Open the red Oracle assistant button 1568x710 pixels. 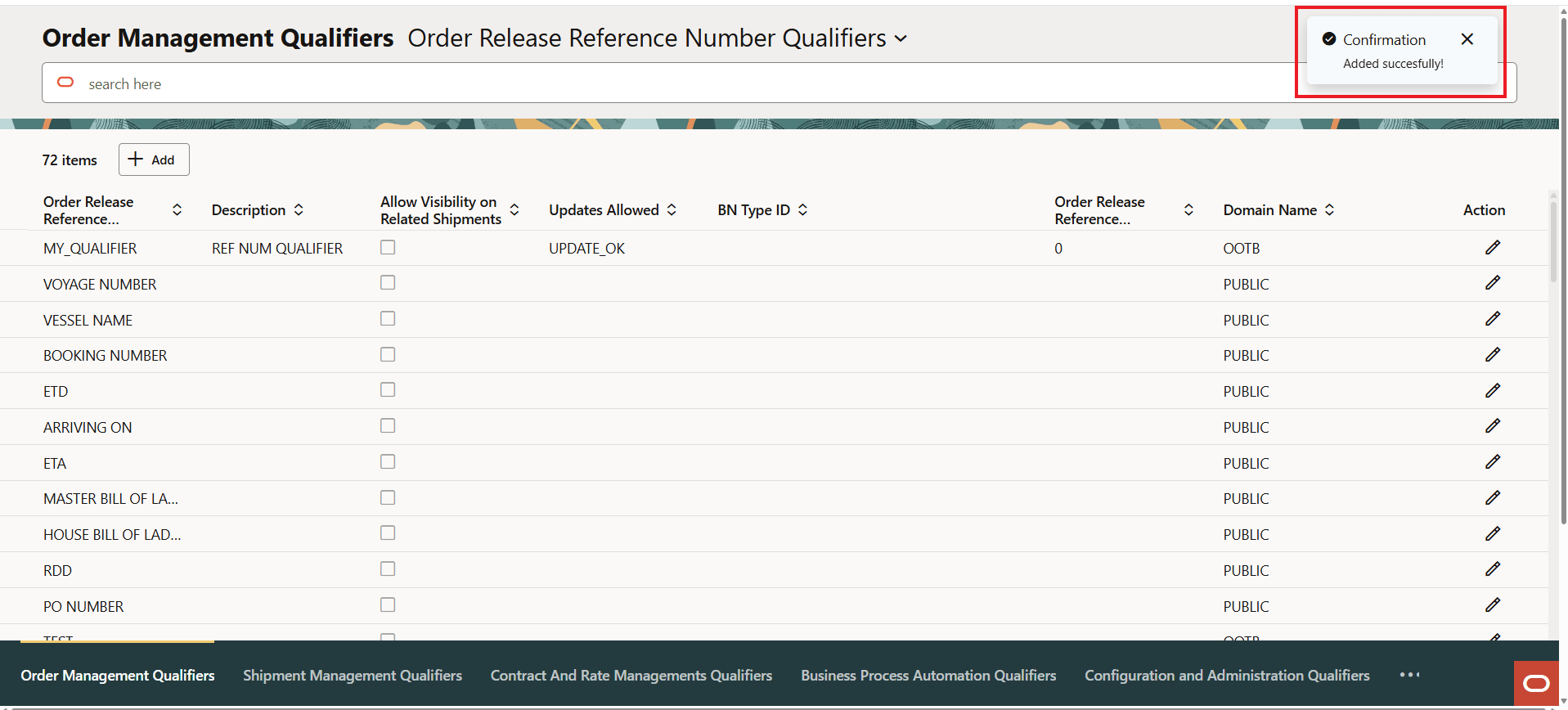tap(1536, 683)
